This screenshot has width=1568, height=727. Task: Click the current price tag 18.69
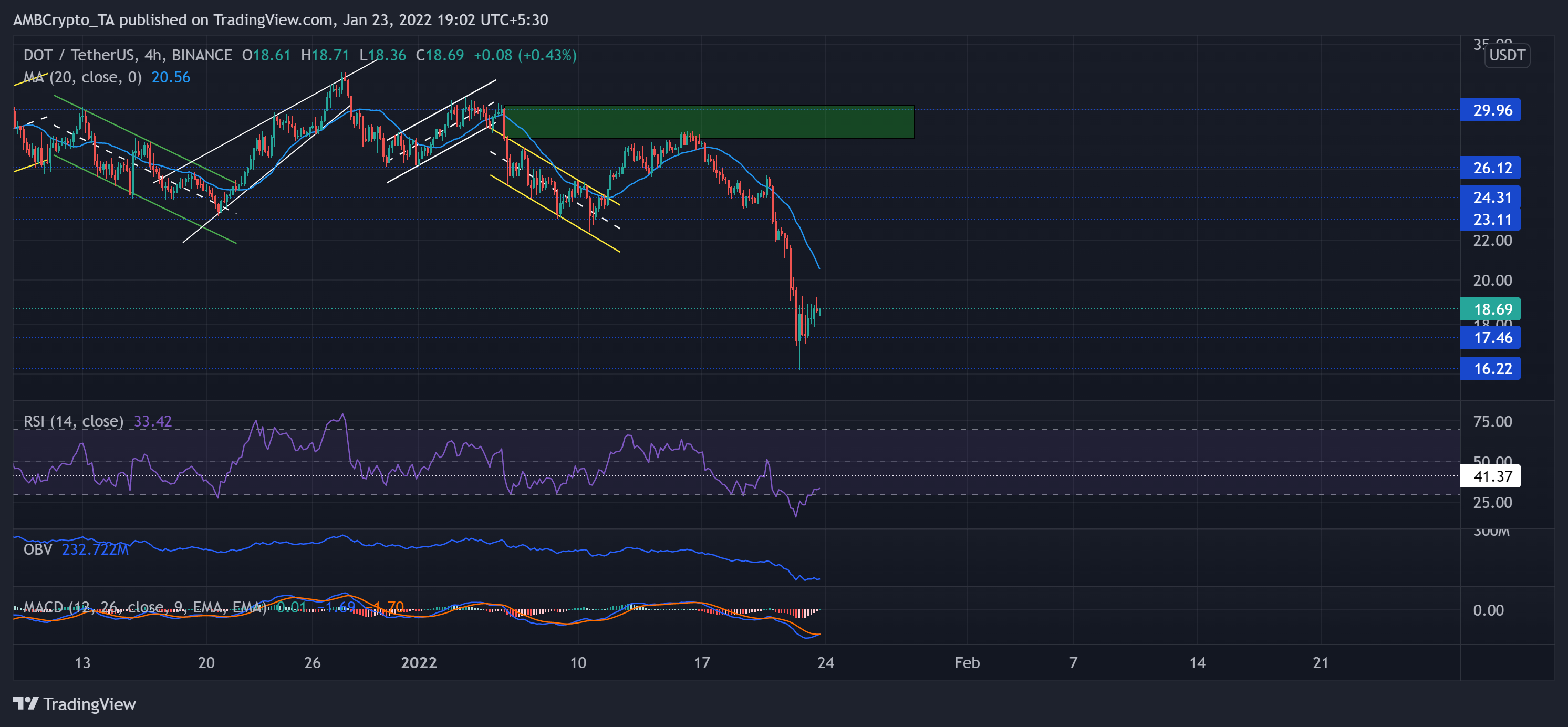(x=1491, y=309)
